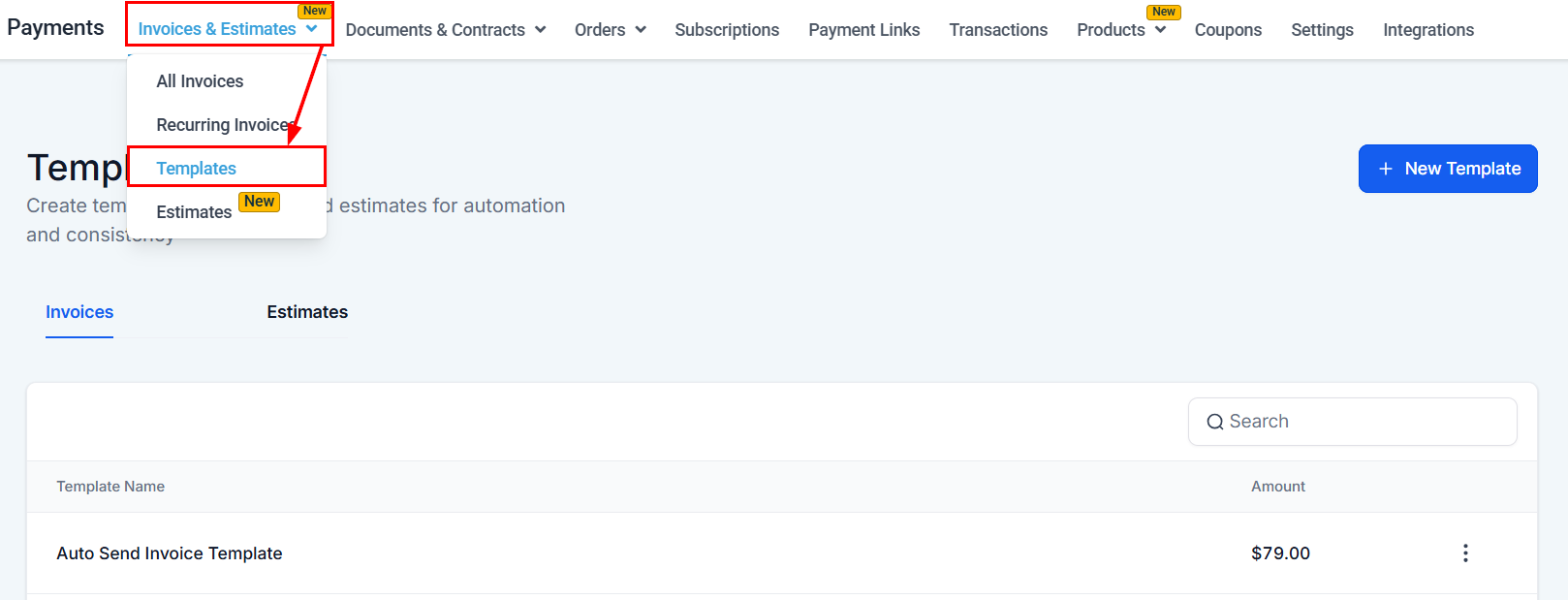
Task: Click the plus icon on New Template
Action: (1386, 169)
